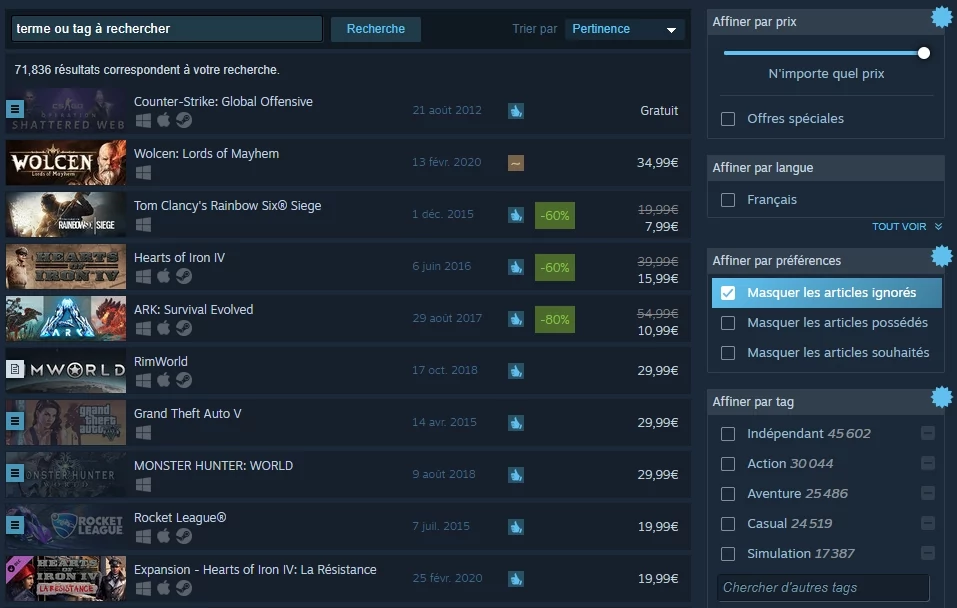Viewport: 957px width, 608px height.
Task: Check Masquer les articles possédés
Action: [728, 323]
